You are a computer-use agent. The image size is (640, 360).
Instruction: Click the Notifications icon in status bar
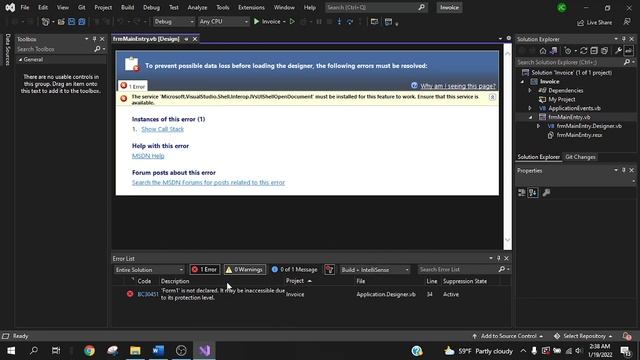click(627, 336)
